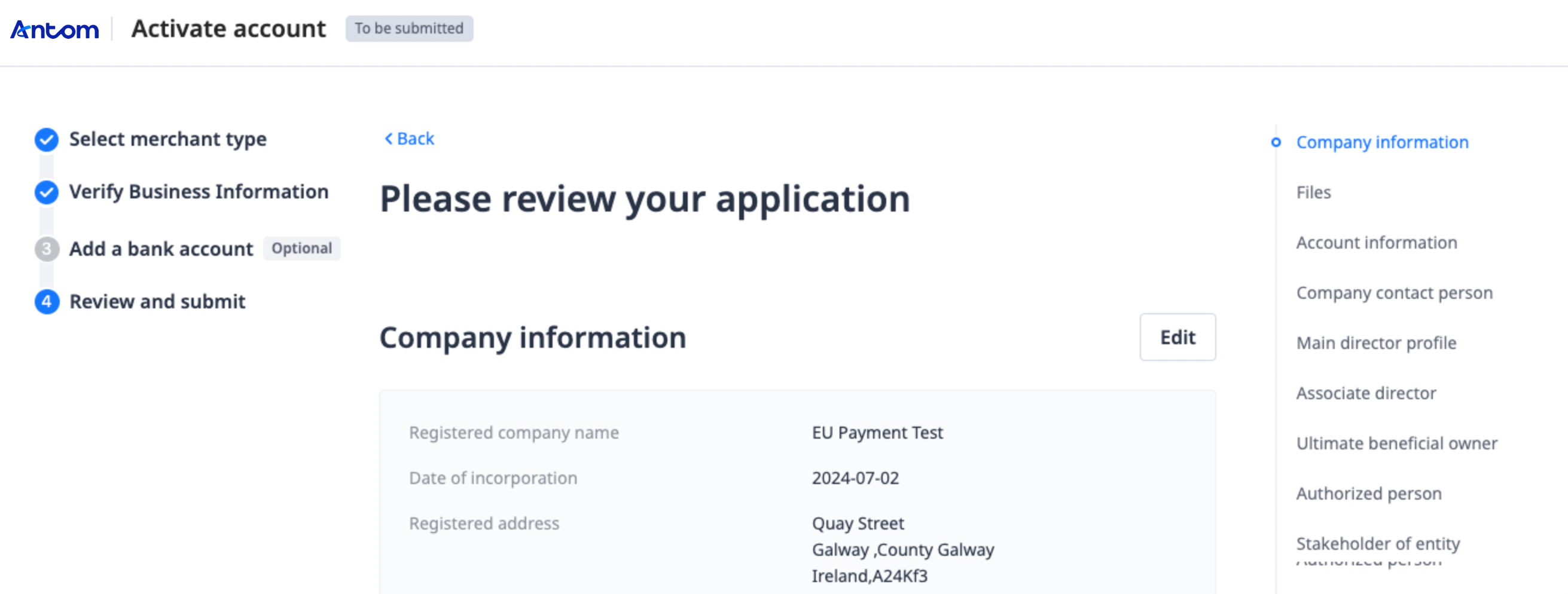Jump to the Files section
The image size is (1568, 594).
tap(1314, 193)
